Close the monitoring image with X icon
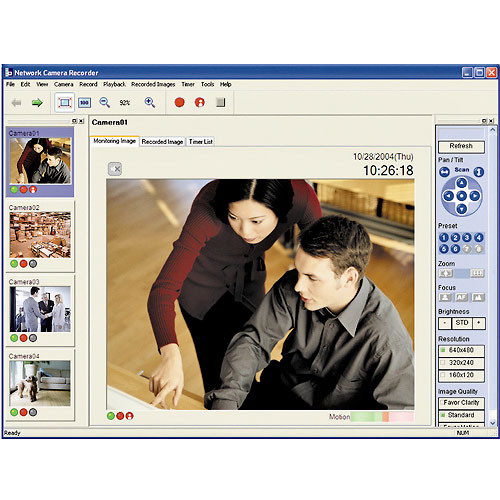The height and width of the screenshot is (500, 500). coord(115,169)
